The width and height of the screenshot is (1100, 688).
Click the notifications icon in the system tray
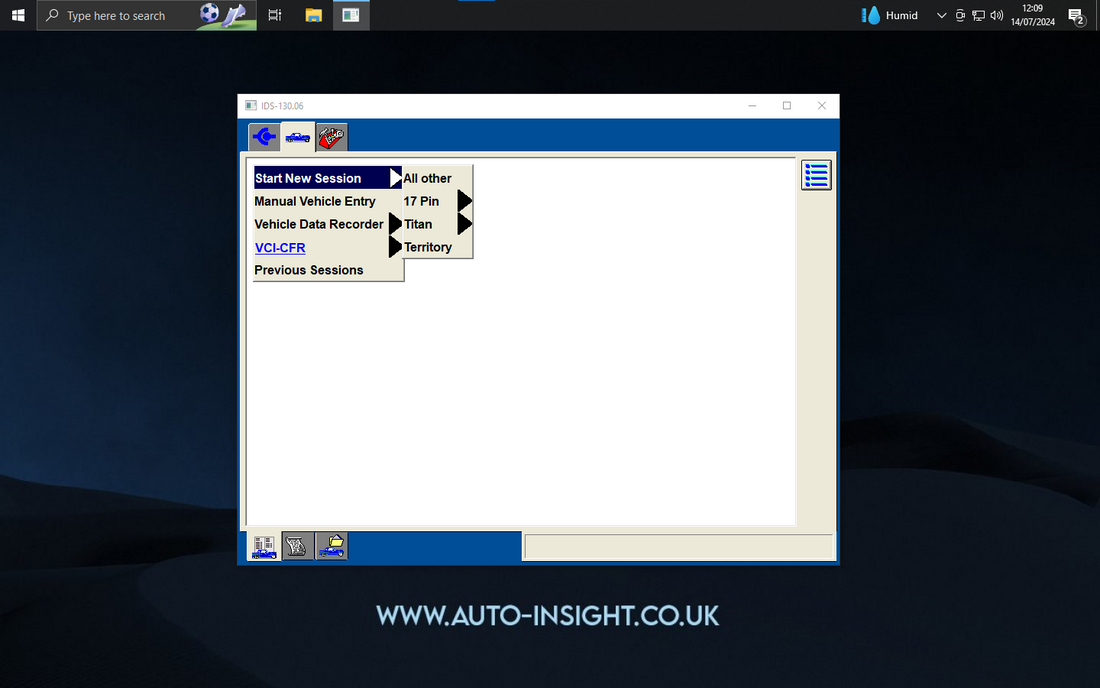pyautogui.click(x=1076, y=15)
